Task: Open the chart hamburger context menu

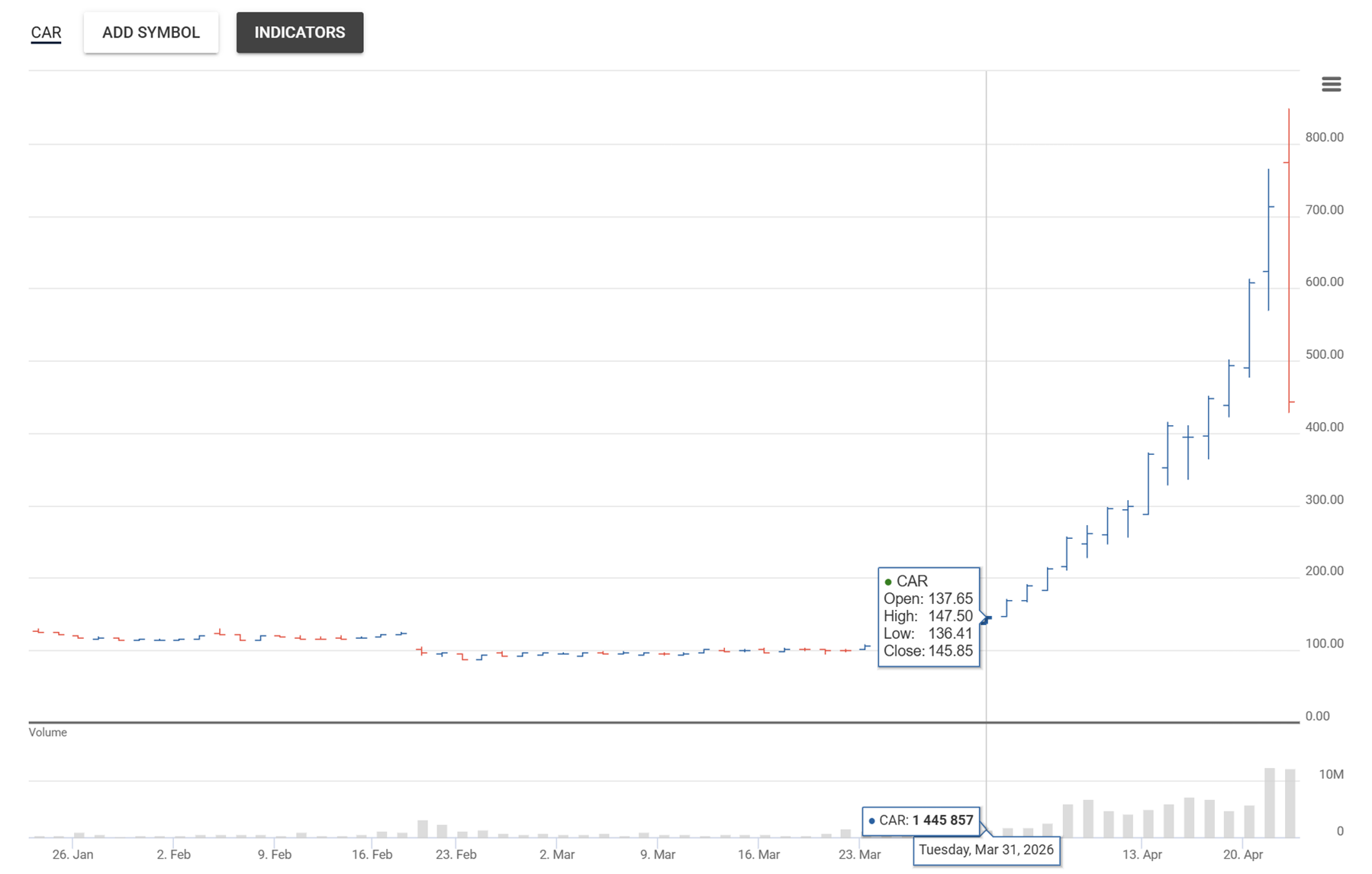Action: click(x=1331, y=84)
